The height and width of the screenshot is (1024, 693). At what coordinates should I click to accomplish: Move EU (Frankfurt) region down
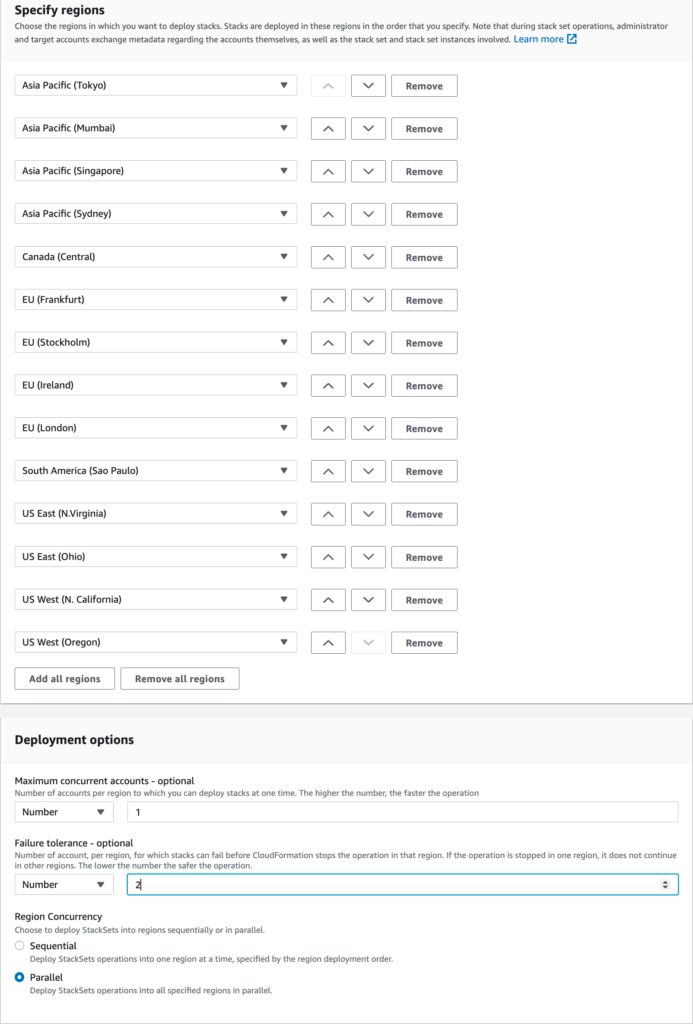point(369,300)
